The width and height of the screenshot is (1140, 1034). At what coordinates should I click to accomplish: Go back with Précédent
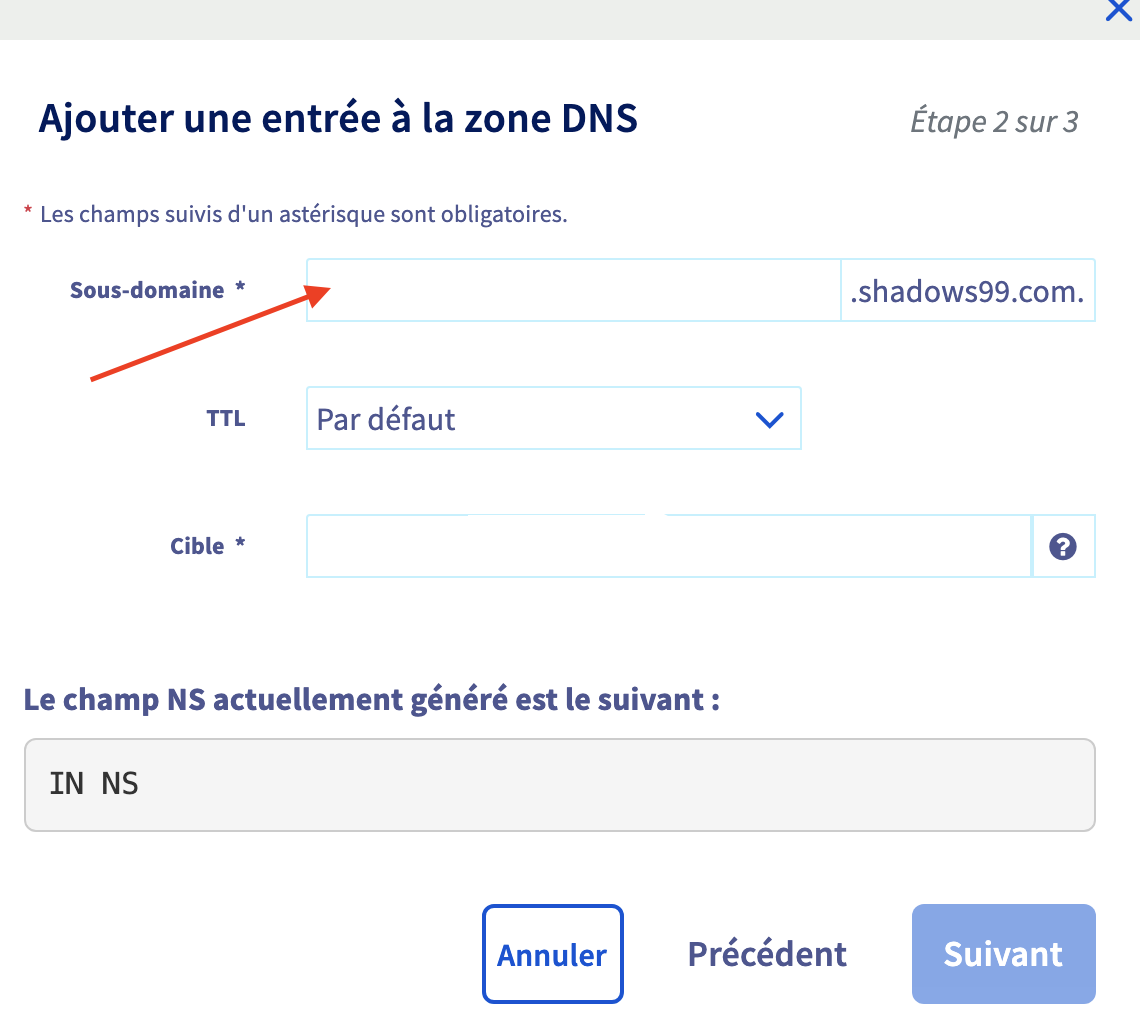(x=767, y=954)
